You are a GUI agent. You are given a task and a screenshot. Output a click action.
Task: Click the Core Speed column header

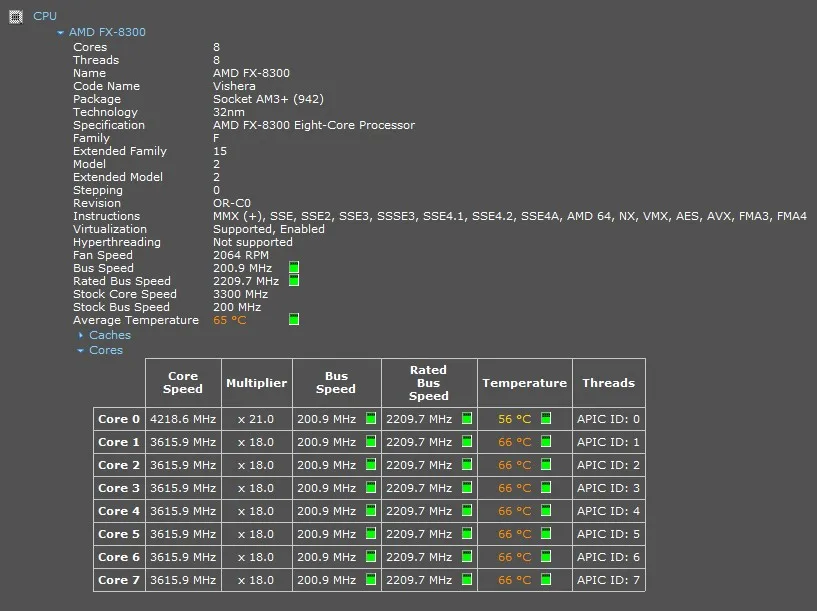pos(183,383)
